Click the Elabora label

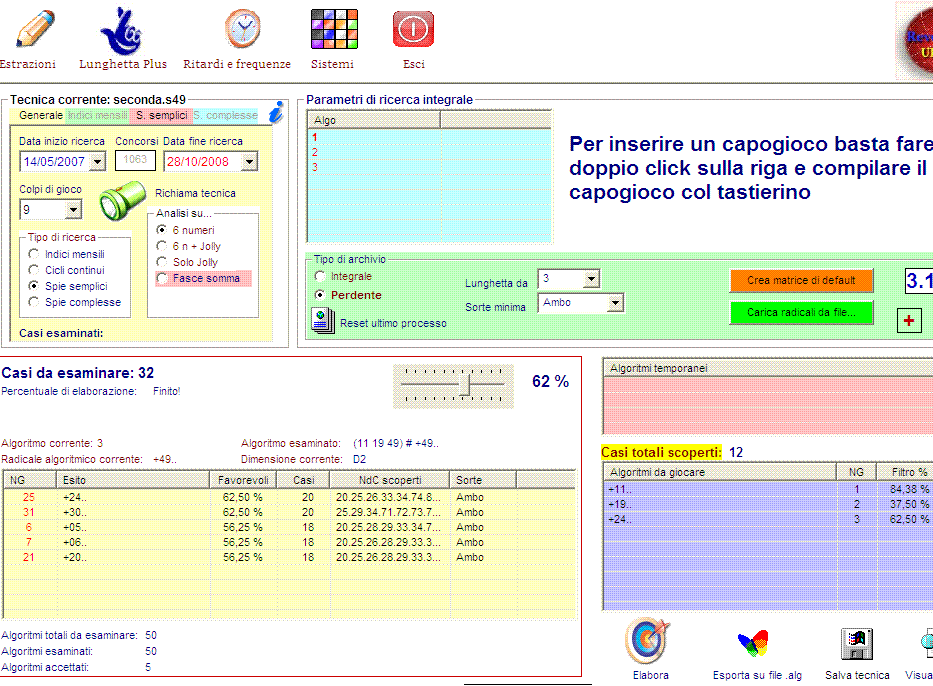point(650,675)
